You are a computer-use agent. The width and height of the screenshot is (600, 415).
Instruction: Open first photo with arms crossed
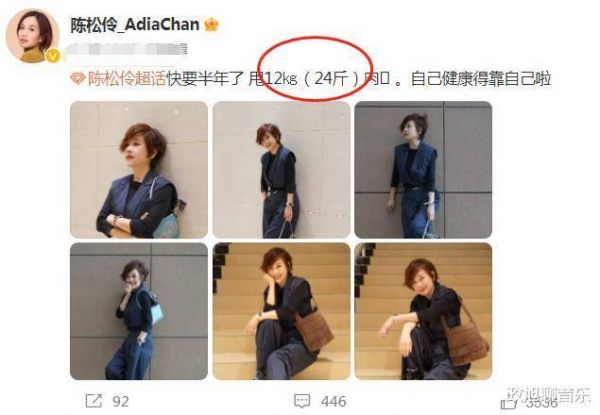[139, 169]
